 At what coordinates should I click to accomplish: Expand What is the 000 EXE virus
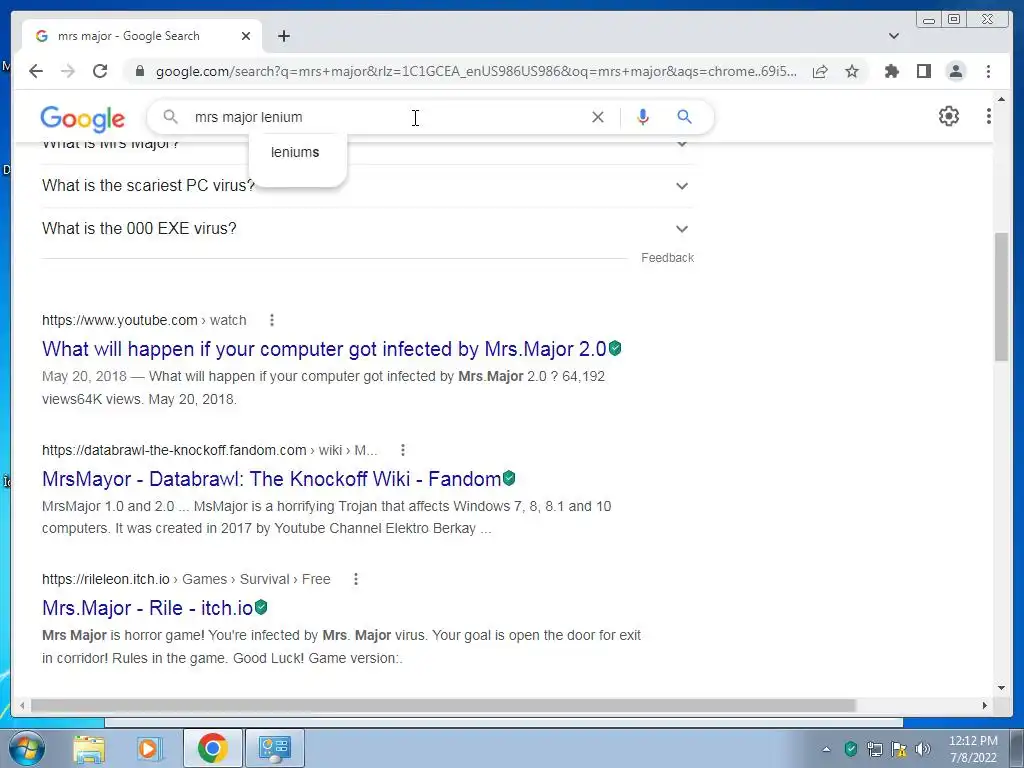click(x=367, y=229)
